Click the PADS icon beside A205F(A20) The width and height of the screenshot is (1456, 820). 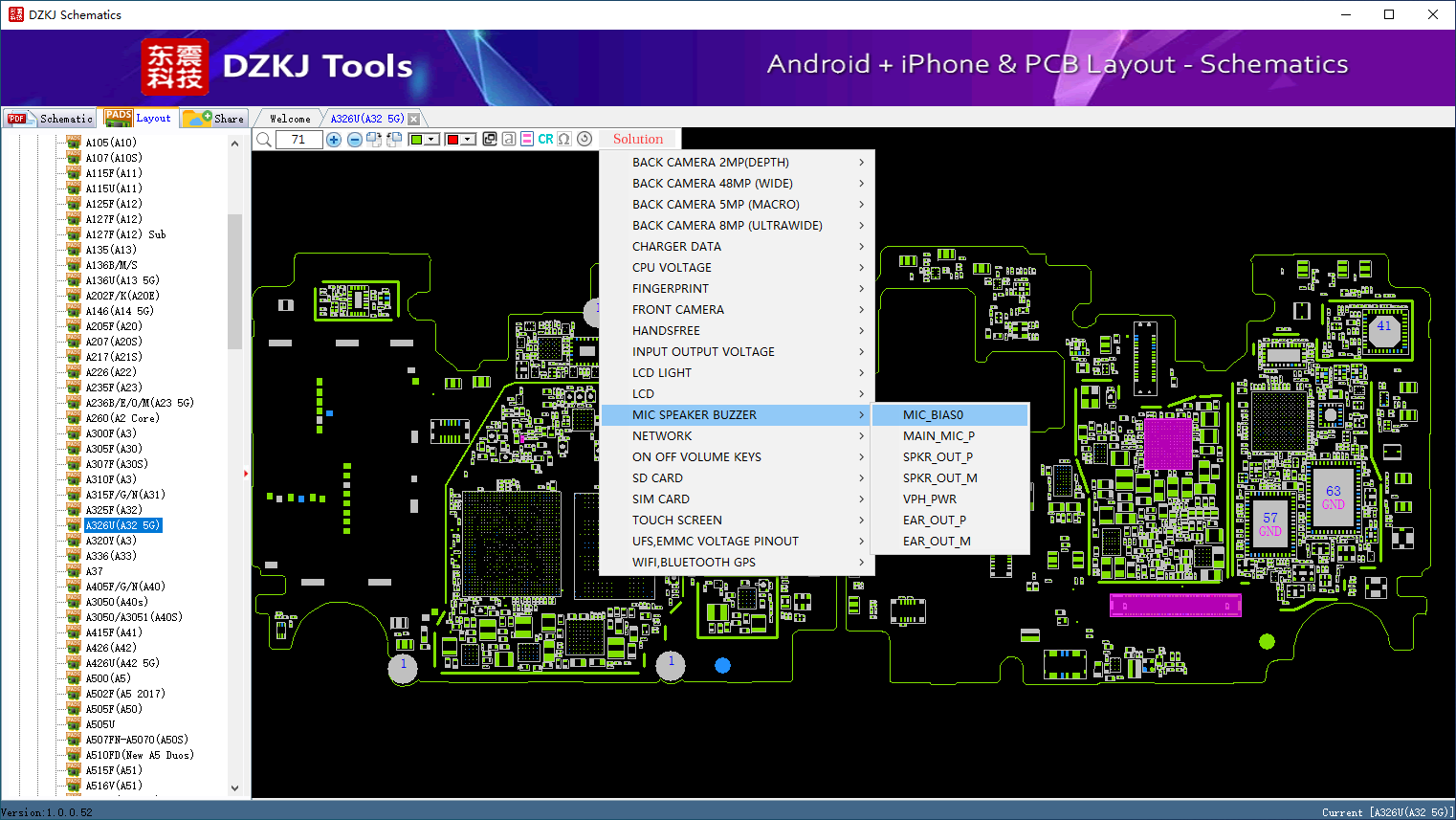(x=74, y=326)
